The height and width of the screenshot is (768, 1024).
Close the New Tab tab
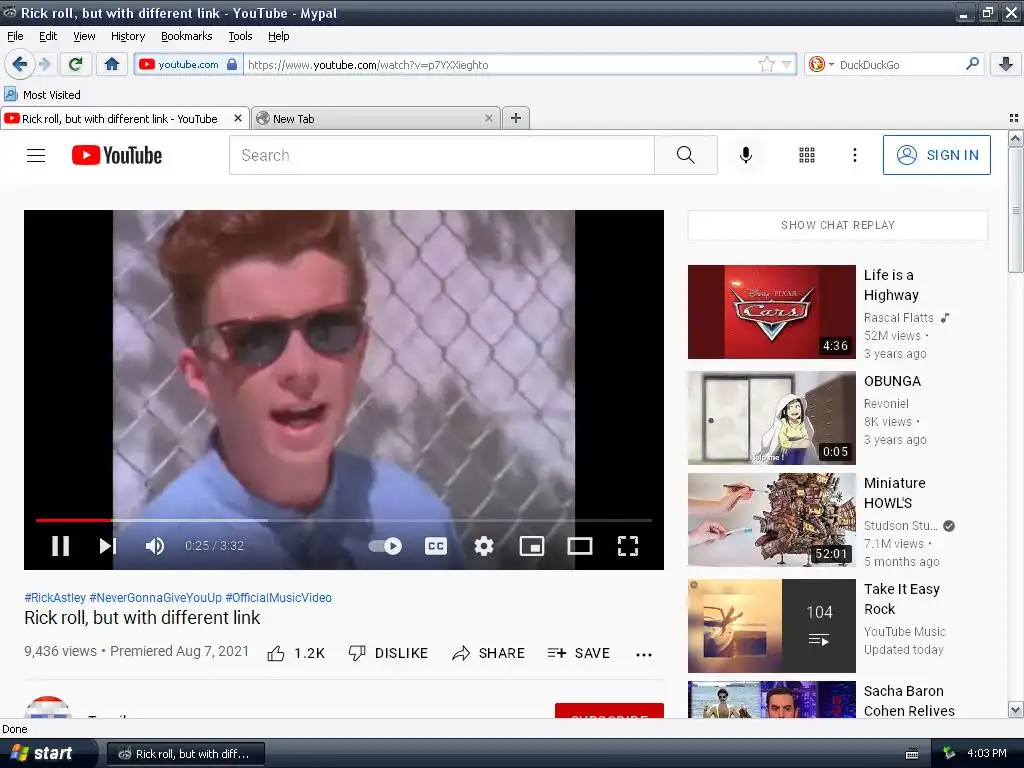(x=488, y=118)
